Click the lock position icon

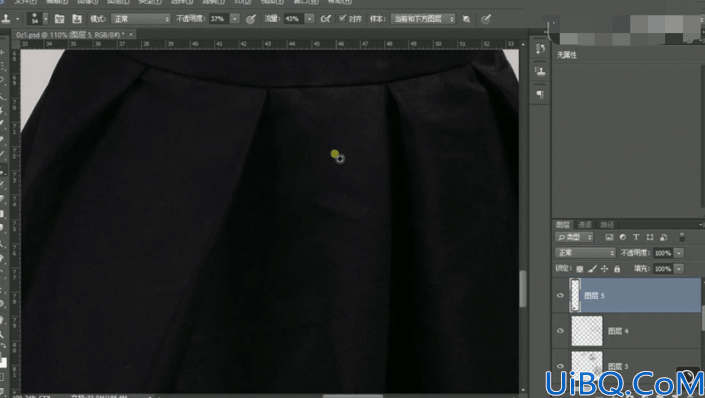pyautogui.click(x=604, y=268)
